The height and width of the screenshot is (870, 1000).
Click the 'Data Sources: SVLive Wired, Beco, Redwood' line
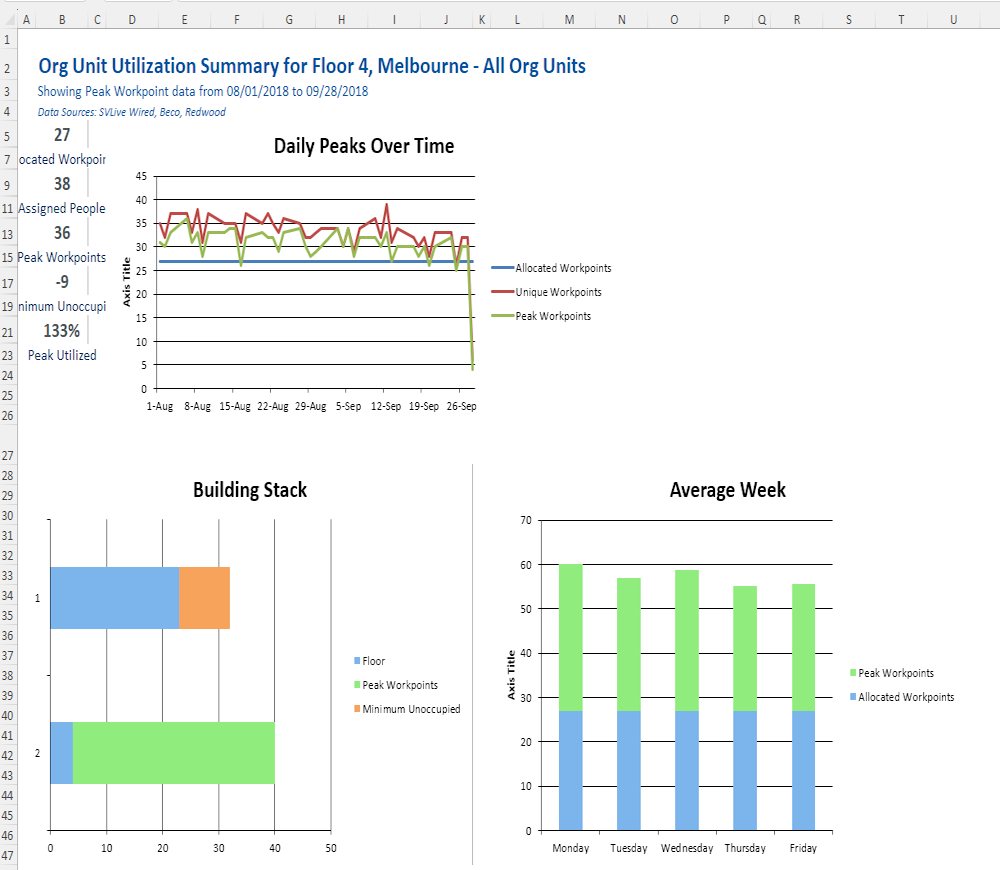[131, 112]
